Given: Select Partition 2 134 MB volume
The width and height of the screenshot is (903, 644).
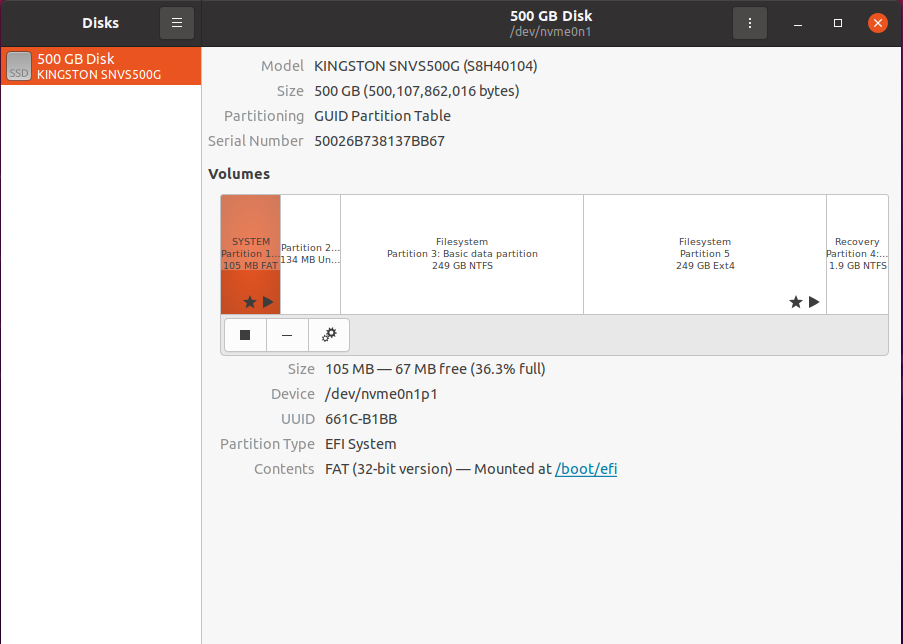Looking at the screenshot, I should (x=310, y=254).
